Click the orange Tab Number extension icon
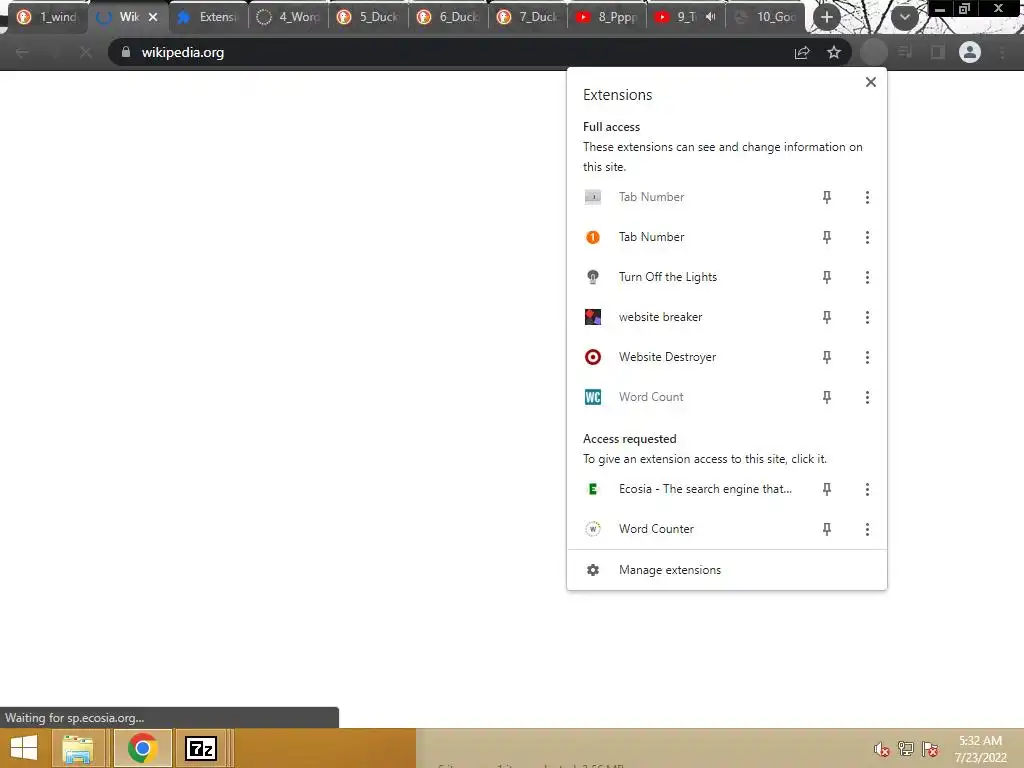Screen dimensions: 1024x768 pos(593,237)
